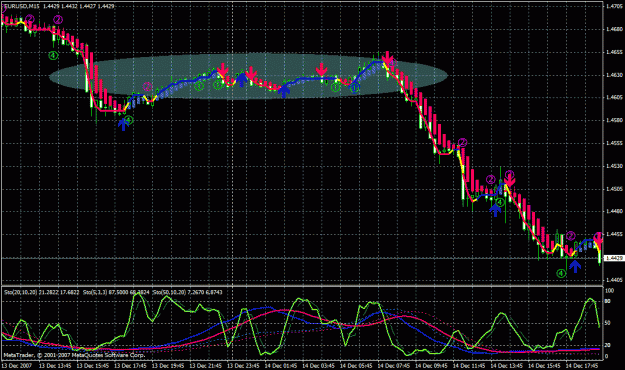Screen dimensions: 625x370
Task: Click the 13 Dec 17:45 time label
Action: tap(130, 366)
